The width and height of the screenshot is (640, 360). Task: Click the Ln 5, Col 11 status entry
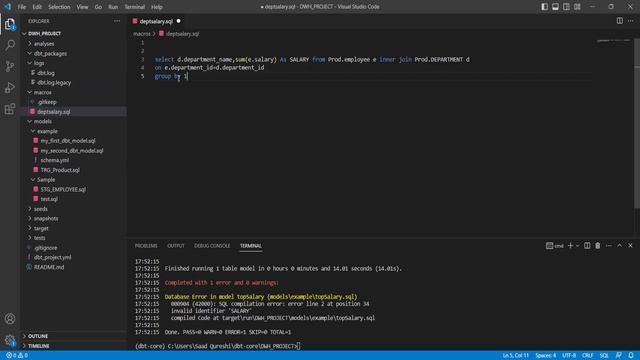coord(516,356)
